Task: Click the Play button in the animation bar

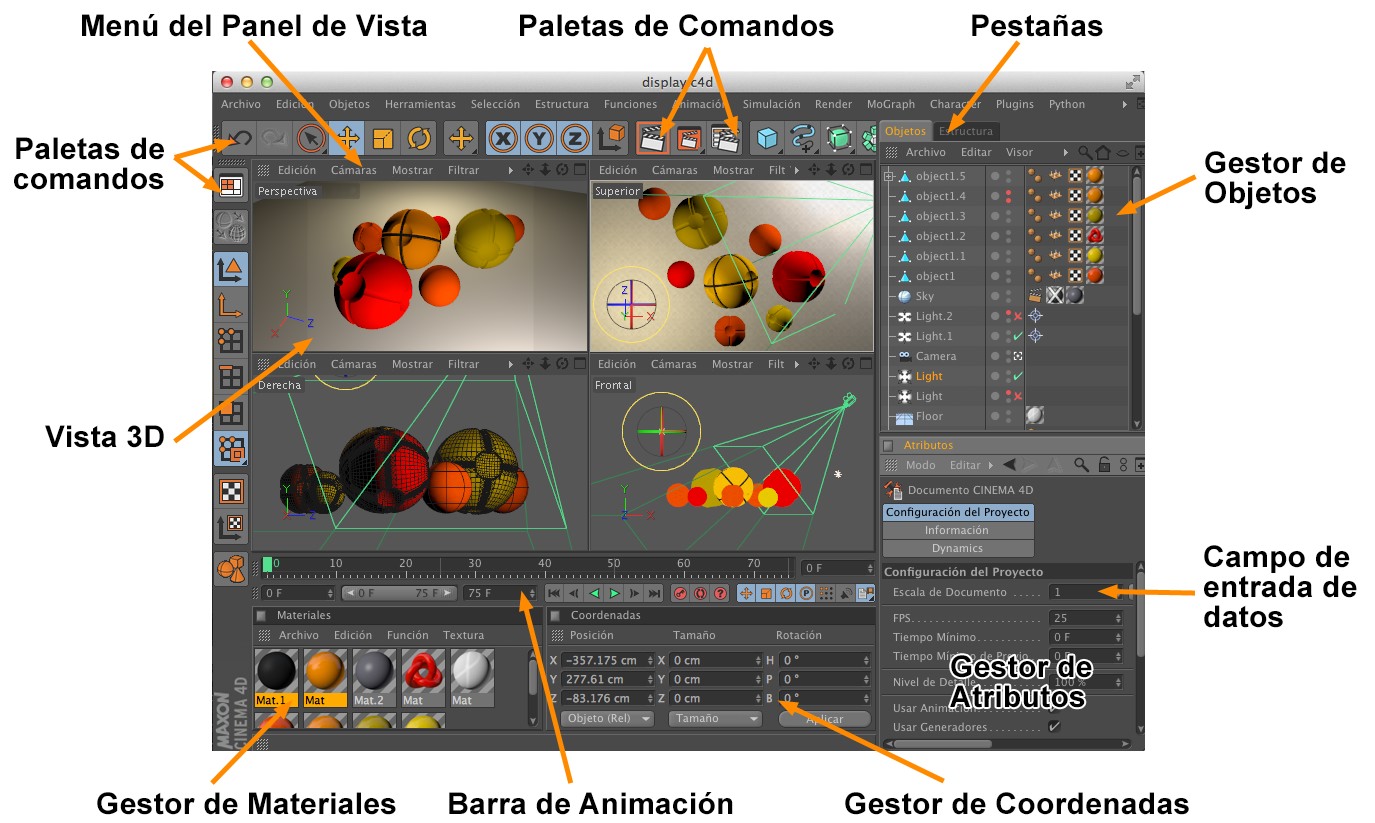Action: point(615,592)
